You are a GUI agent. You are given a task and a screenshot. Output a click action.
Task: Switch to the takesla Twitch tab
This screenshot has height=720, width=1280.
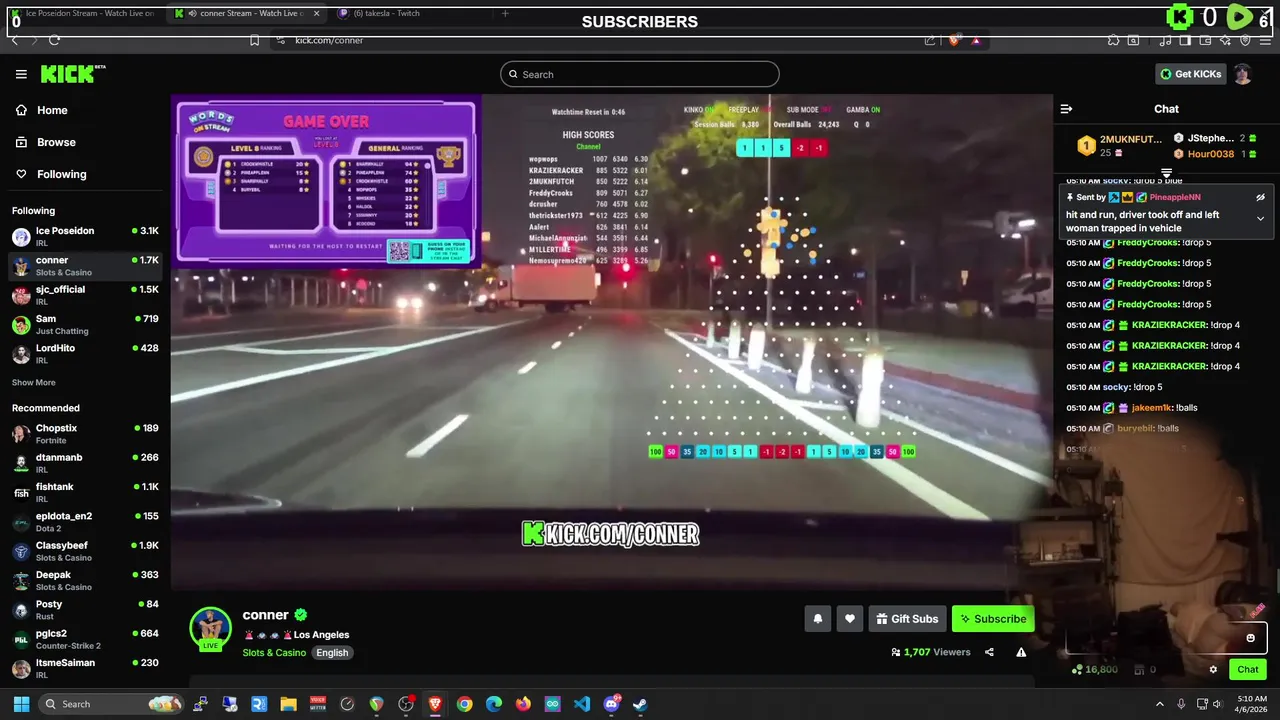tap(410, 13)
